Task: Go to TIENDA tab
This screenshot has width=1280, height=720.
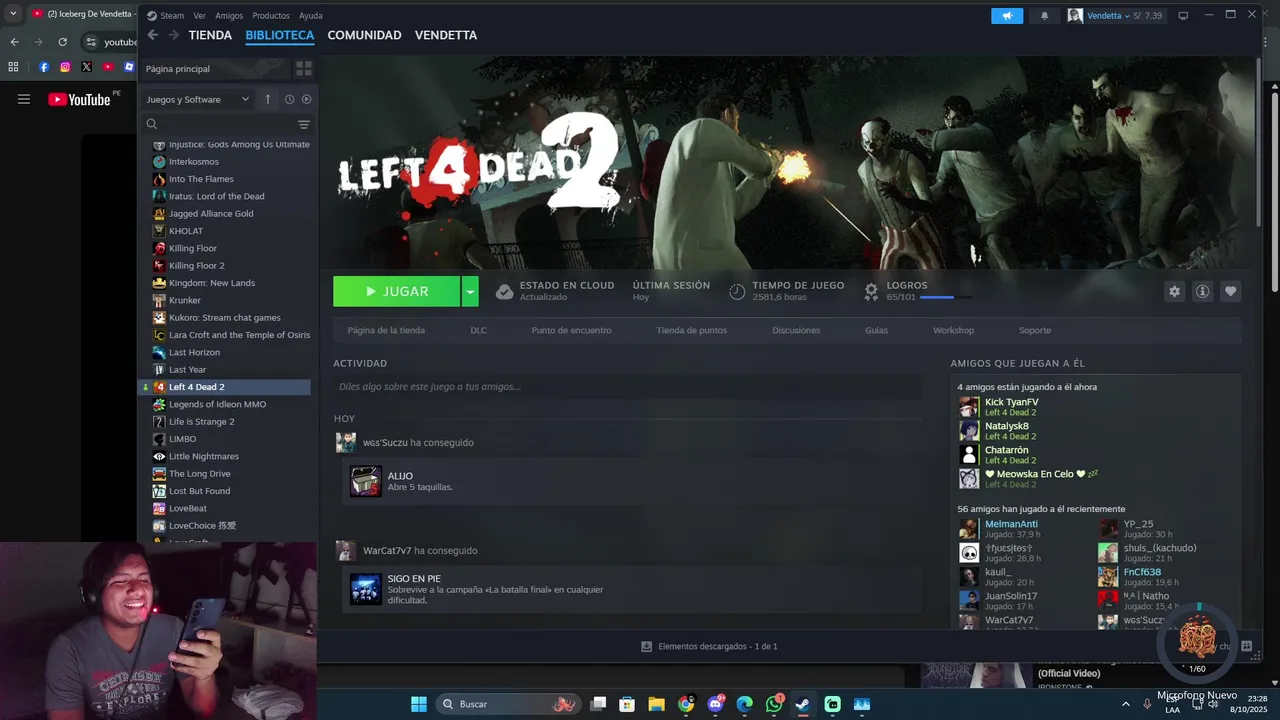Action: point(210,35)
